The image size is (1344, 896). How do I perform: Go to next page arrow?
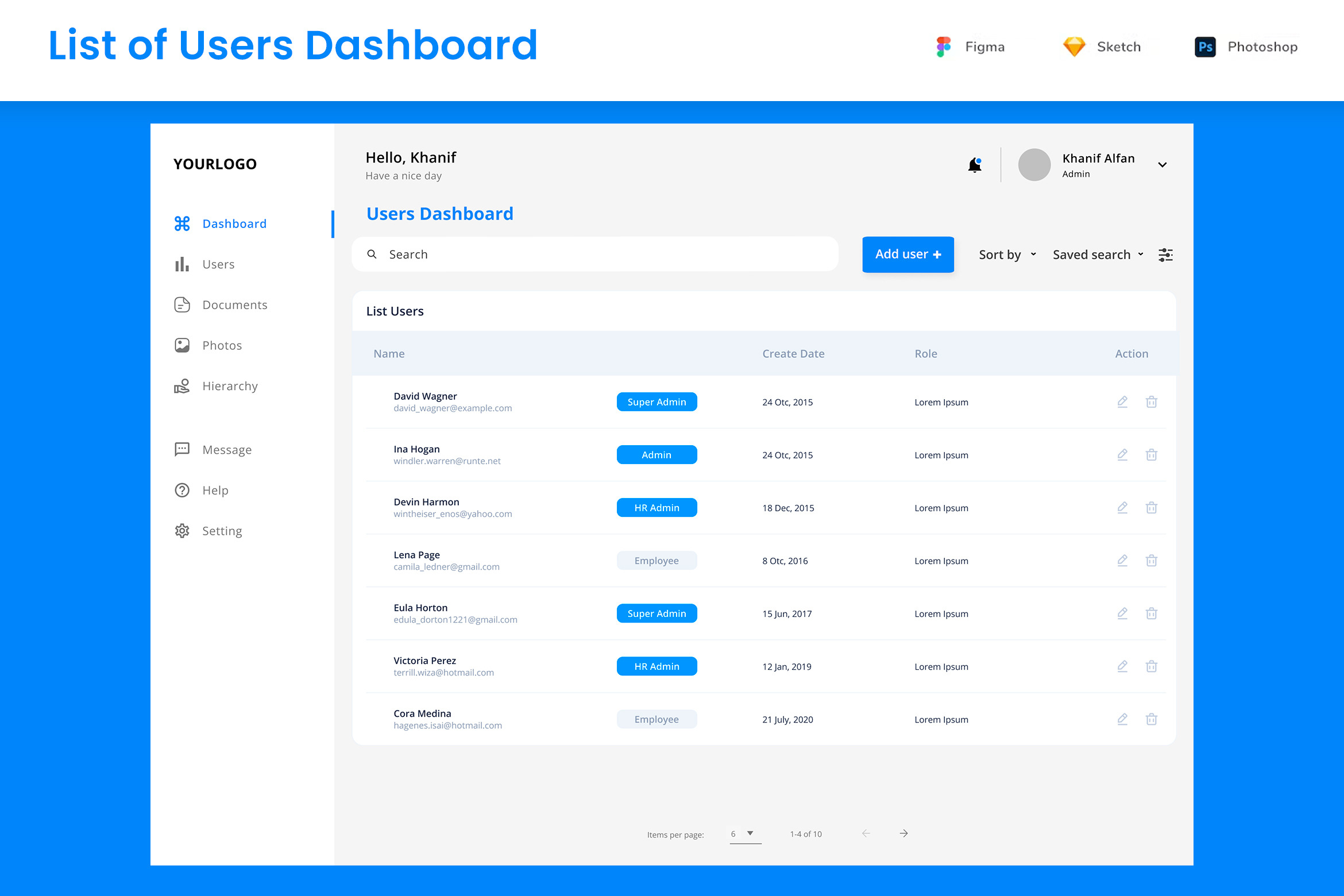(x=903, y=833)
